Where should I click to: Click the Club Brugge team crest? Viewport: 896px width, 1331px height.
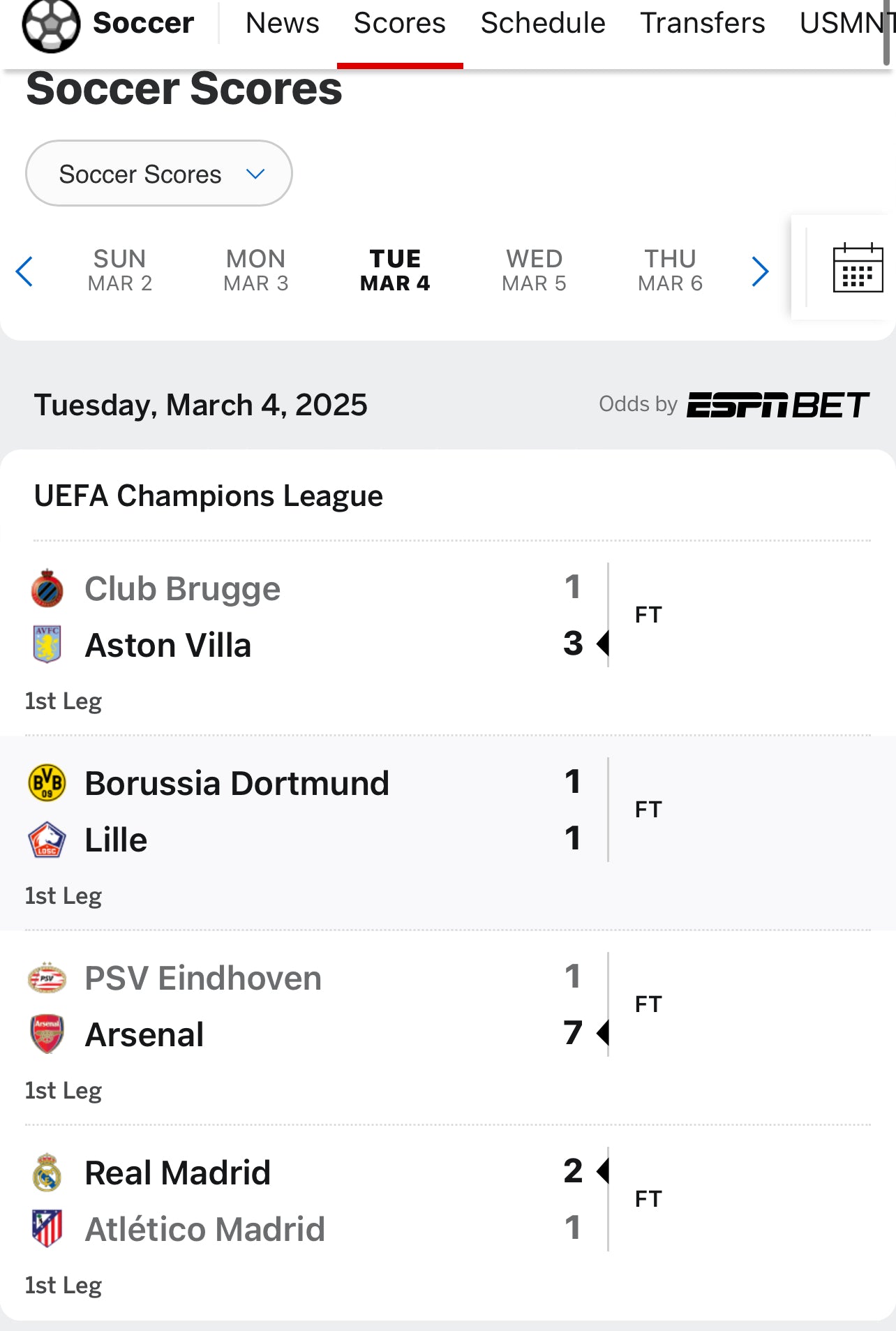pyautogui.click(x=47, y=588)
